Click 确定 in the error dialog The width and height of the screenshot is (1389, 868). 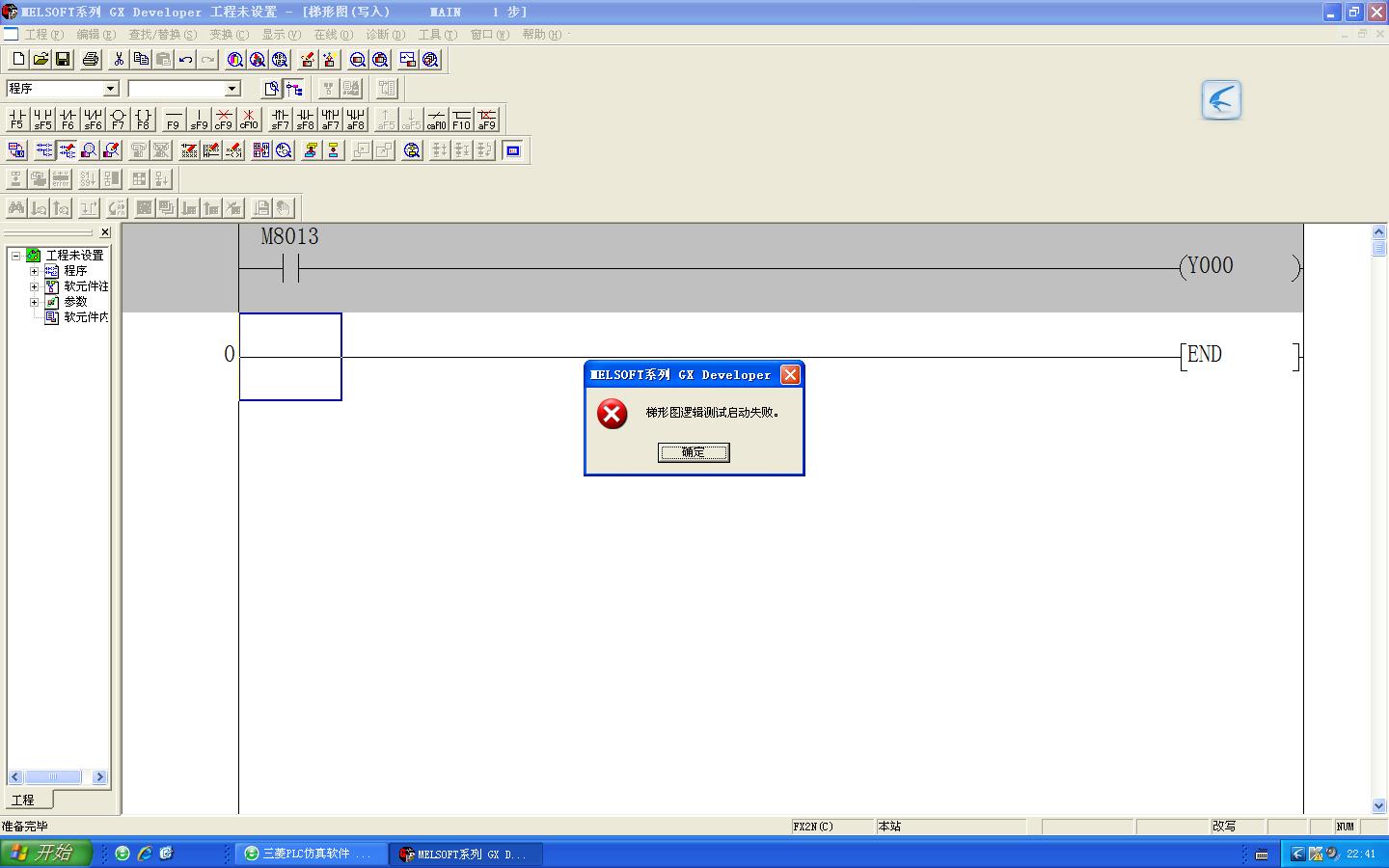[694, 452]
